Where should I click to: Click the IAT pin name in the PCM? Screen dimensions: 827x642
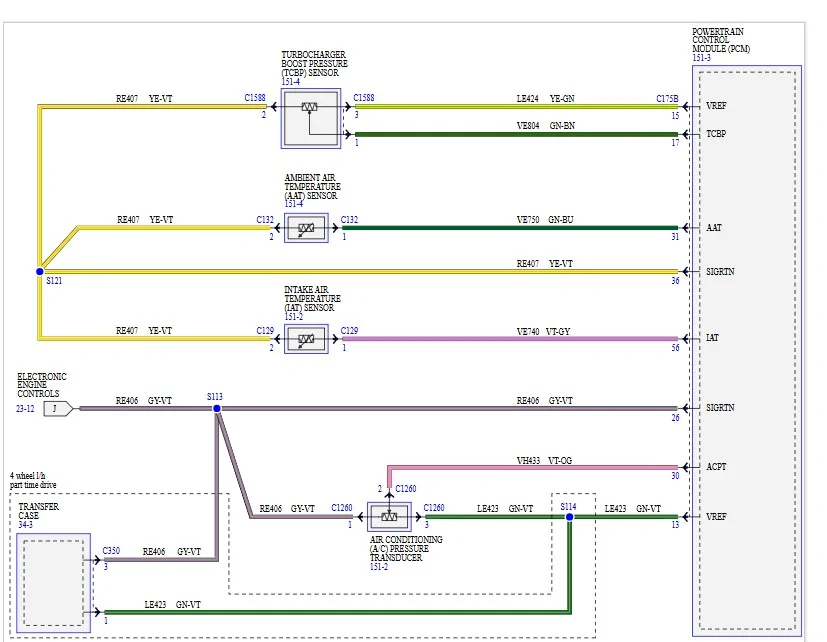point(713,338)
